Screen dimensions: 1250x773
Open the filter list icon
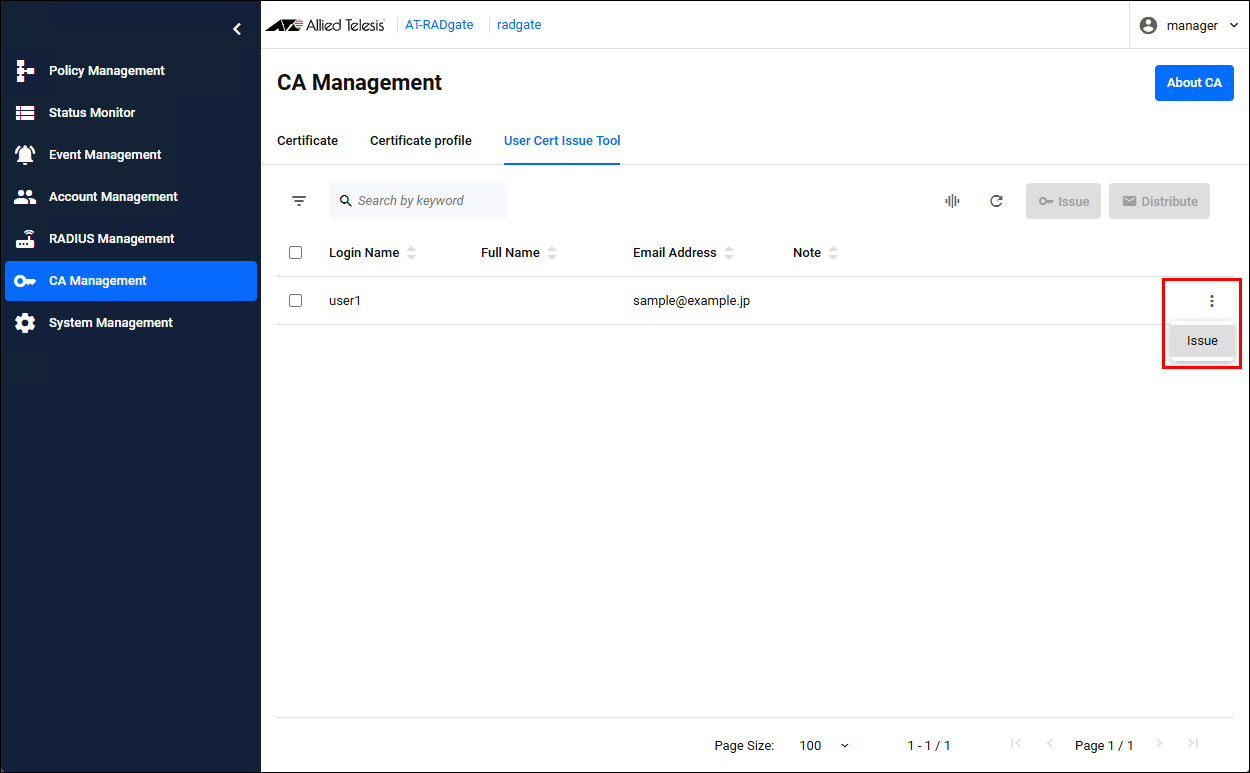(299, 201)
